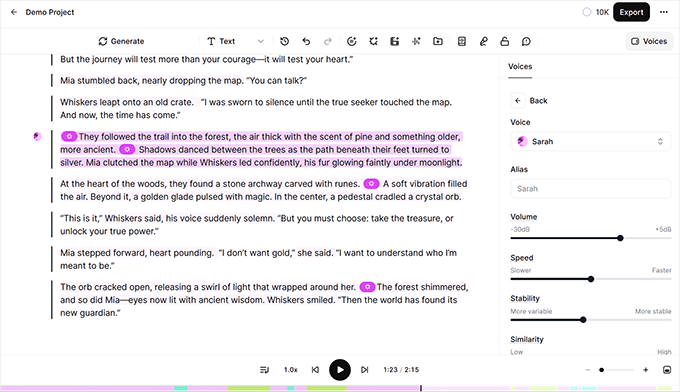Adjust the Volume slider handle
Image resolution: width=680 pixels, height=392 pixels.
click(x=620, y=238)
